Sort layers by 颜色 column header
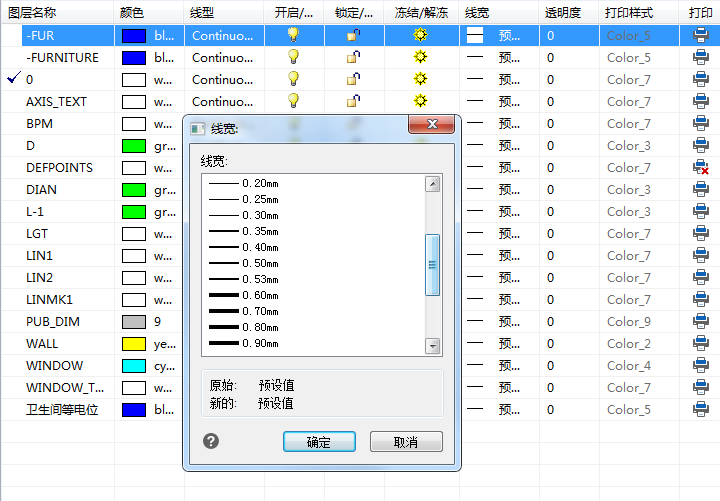The height and width of the screenshot is (501, 720). click(x=149, y=12)
